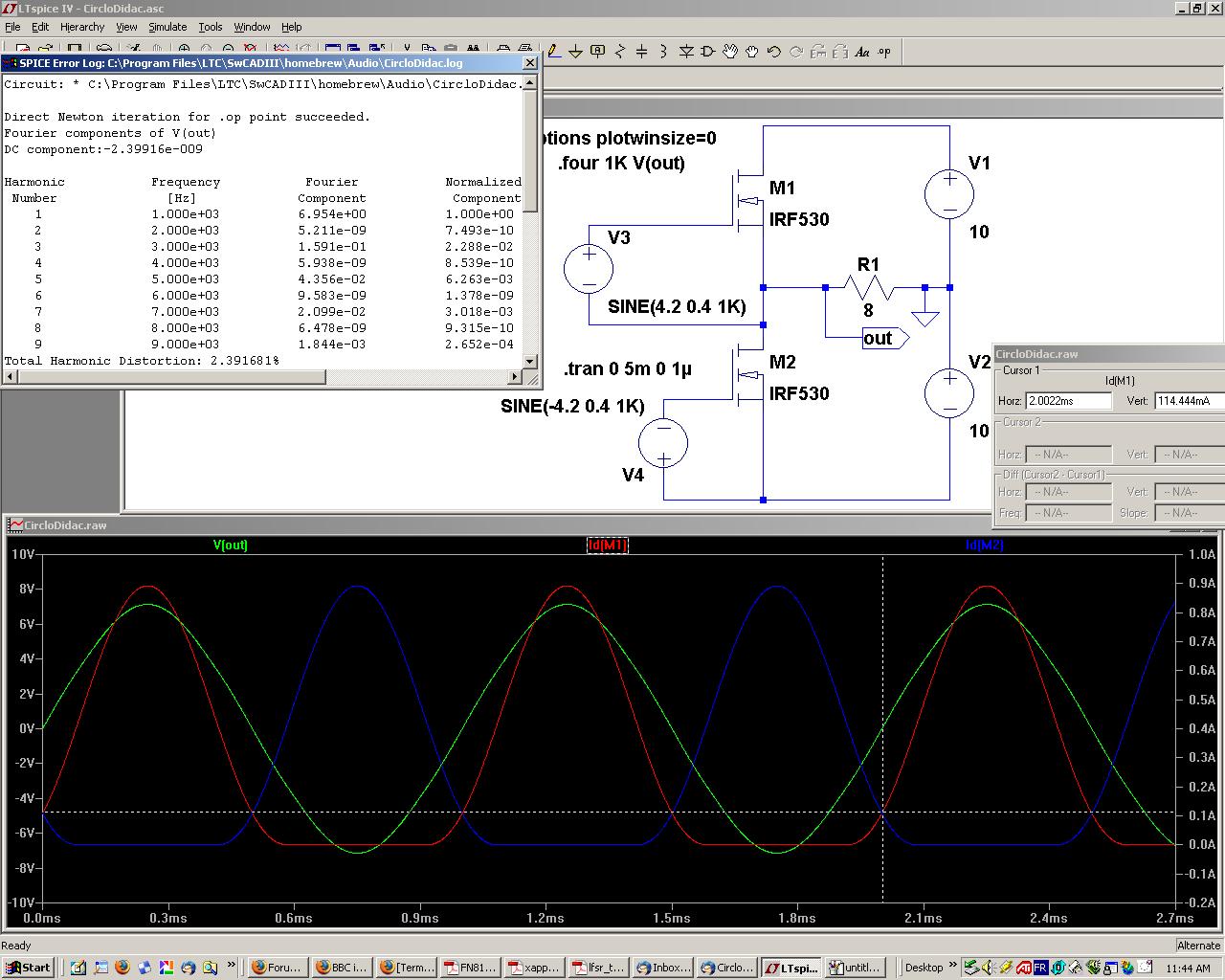This screenshot has width=1225, height=980.
Task: Pick the capacitor component tool
Action: pyautogui.click(x=642, y=52)
